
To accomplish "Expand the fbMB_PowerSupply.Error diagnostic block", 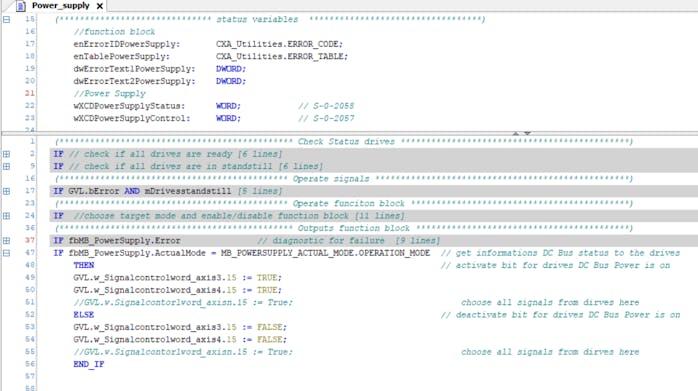I will [x=6, y=240].
